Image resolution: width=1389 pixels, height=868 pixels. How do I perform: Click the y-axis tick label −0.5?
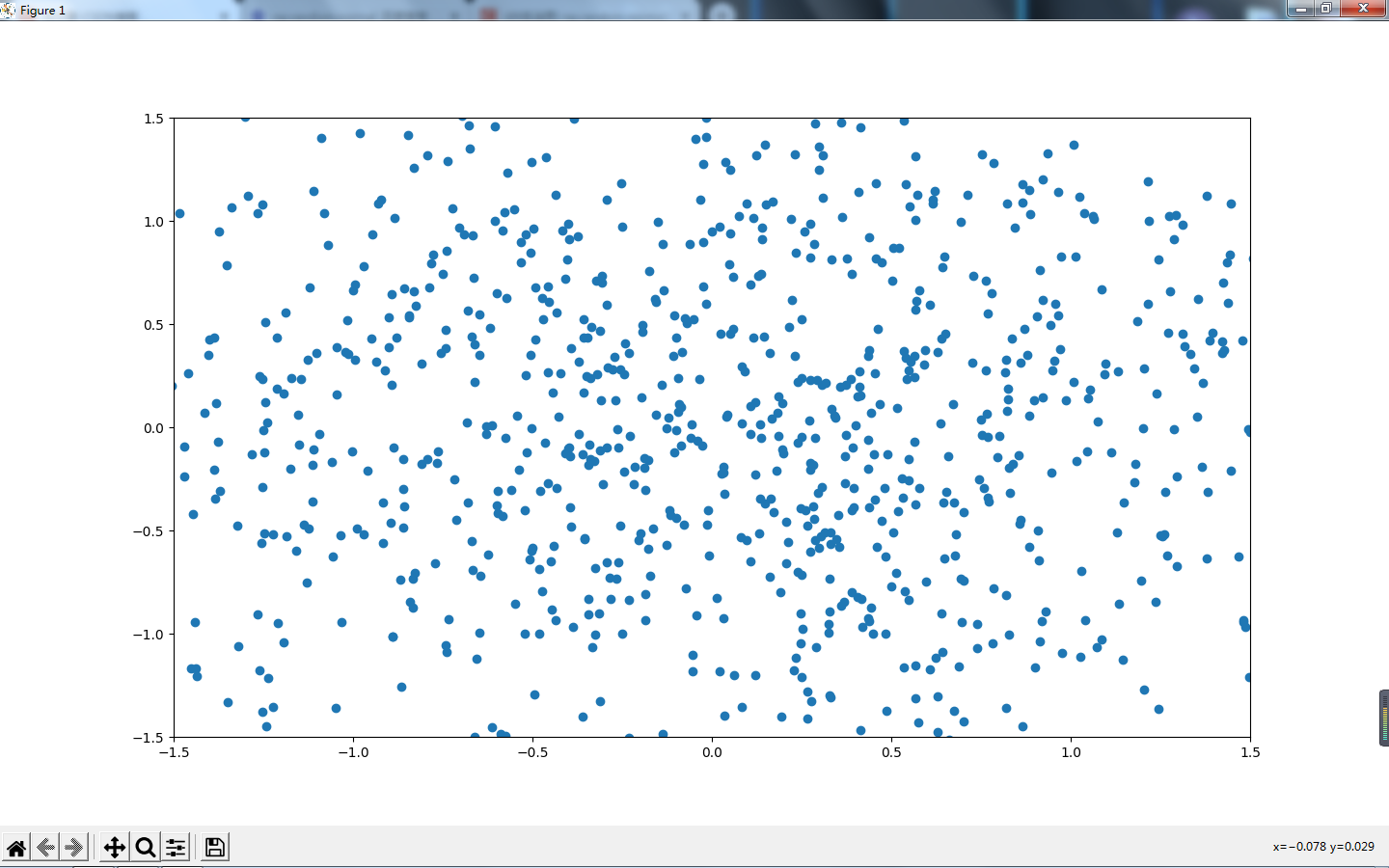click(149, 531)
